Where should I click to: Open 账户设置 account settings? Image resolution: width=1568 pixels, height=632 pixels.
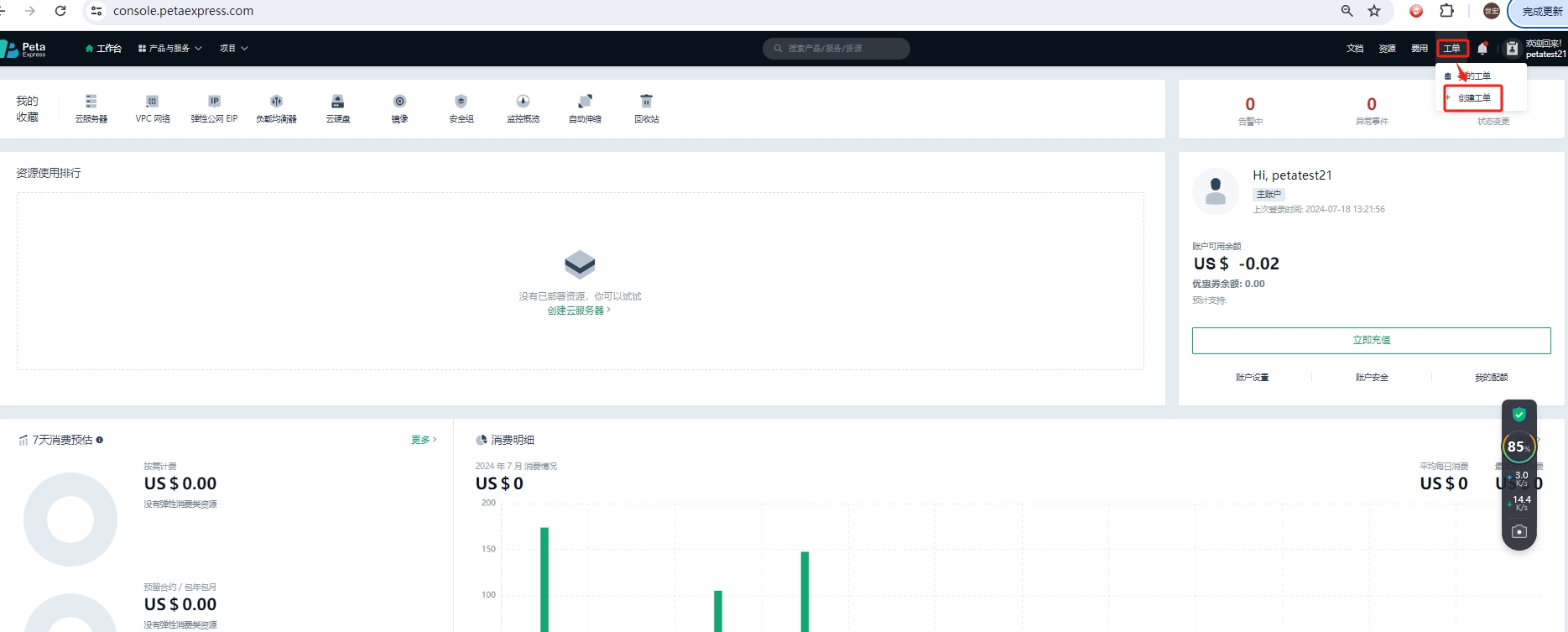coord(1252,378)
